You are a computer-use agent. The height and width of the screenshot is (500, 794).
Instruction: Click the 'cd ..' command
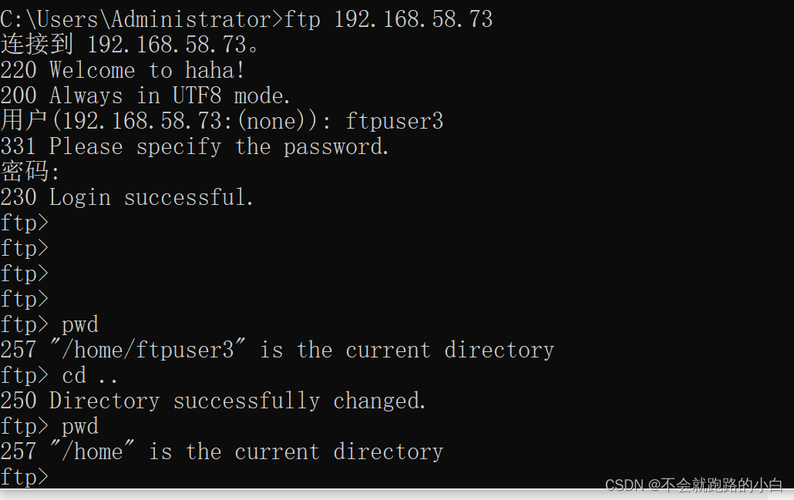point(90,375)
